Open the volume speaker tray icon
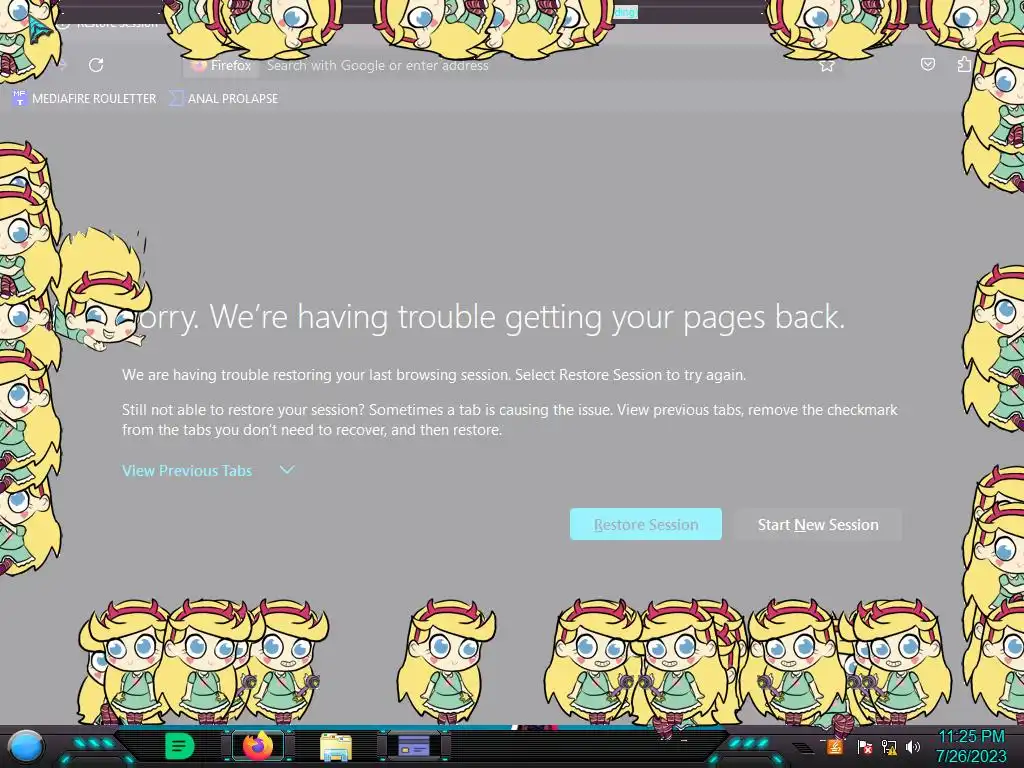Image resolution: width=1024 pixels, height=768 pixels. pos(912,746)
